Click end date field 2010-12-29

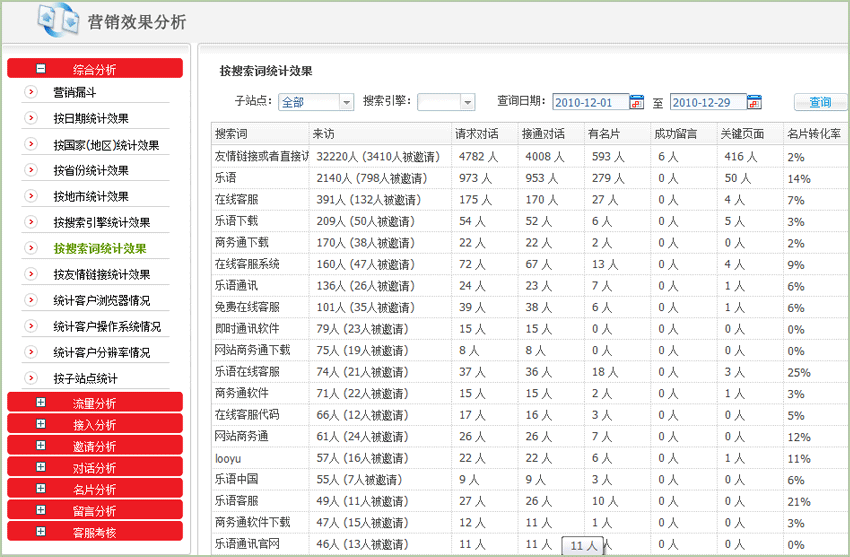click(709, 102)
